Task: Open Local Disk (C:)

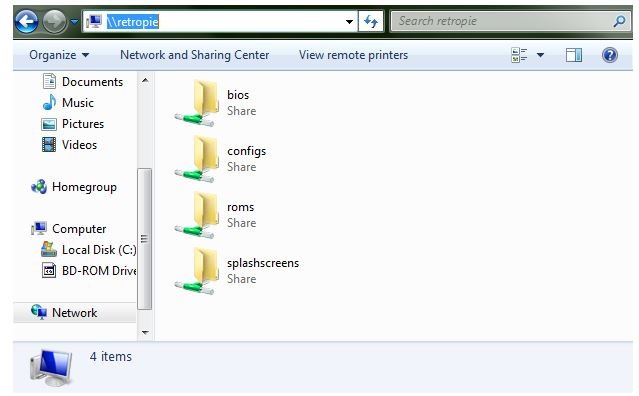Action: (99, 250)
